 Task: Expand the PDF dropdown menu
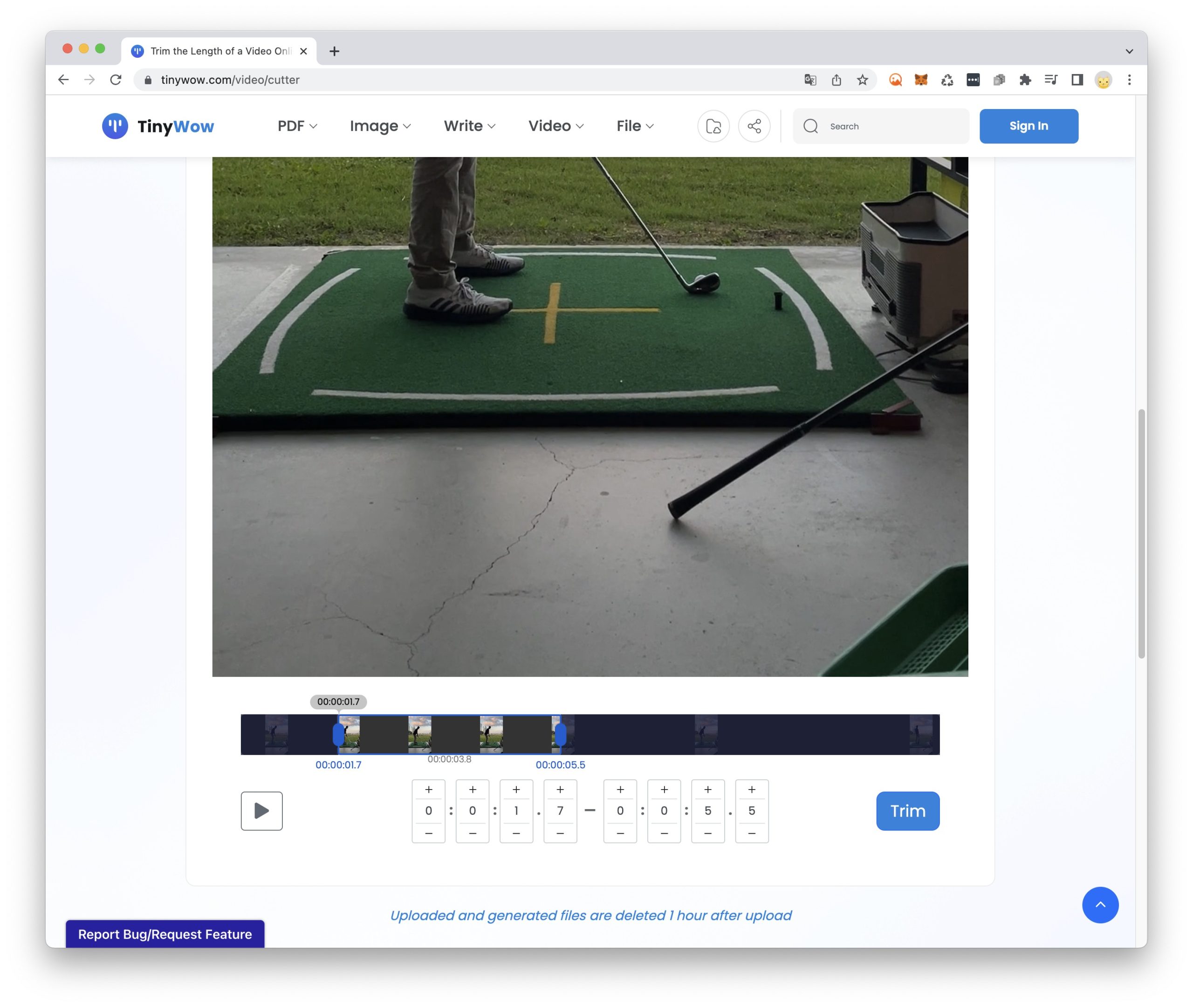[297, 126]
